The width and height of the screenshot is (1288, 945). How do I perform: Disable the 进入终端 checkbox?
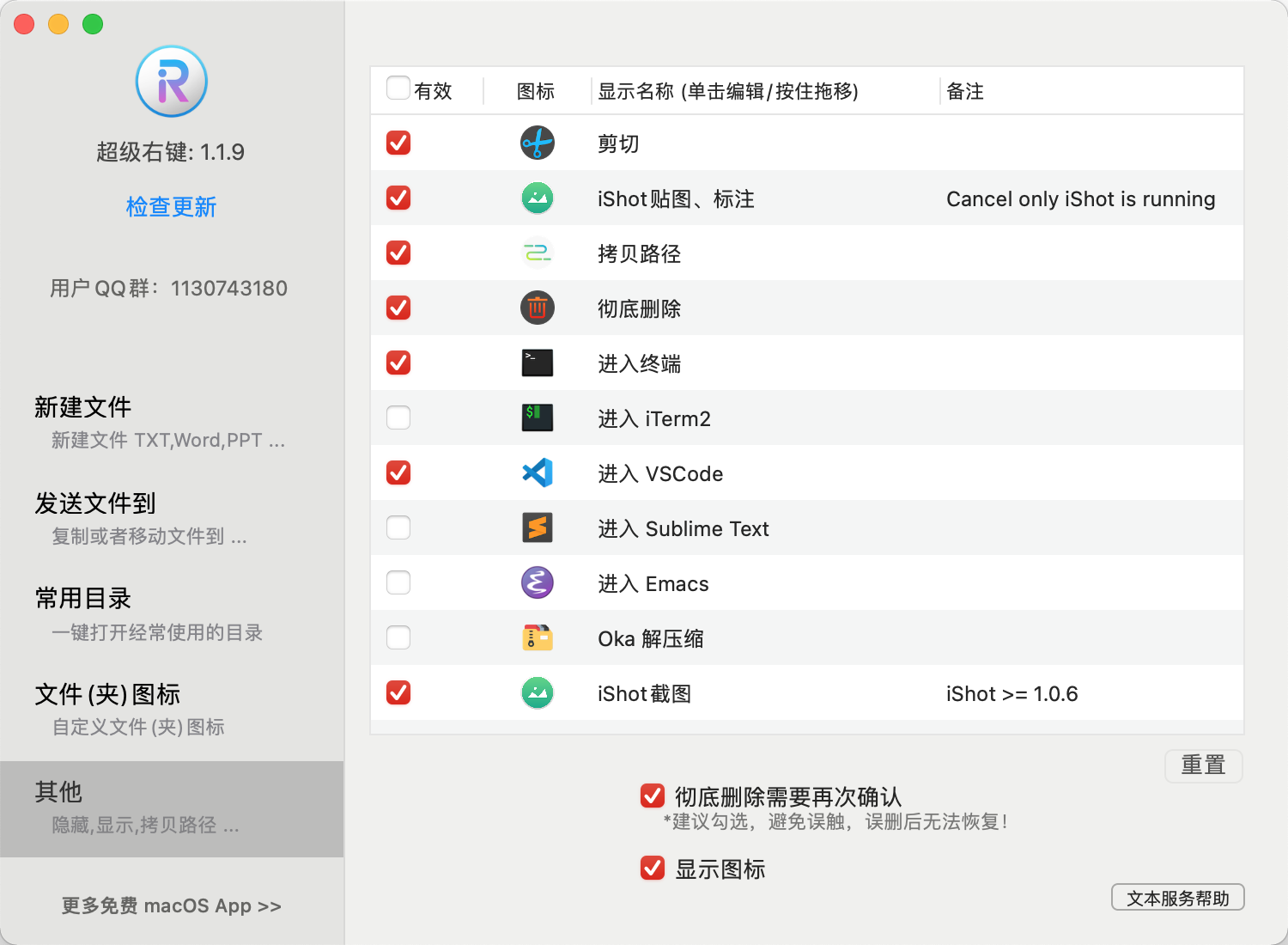[x=398, y=363]
